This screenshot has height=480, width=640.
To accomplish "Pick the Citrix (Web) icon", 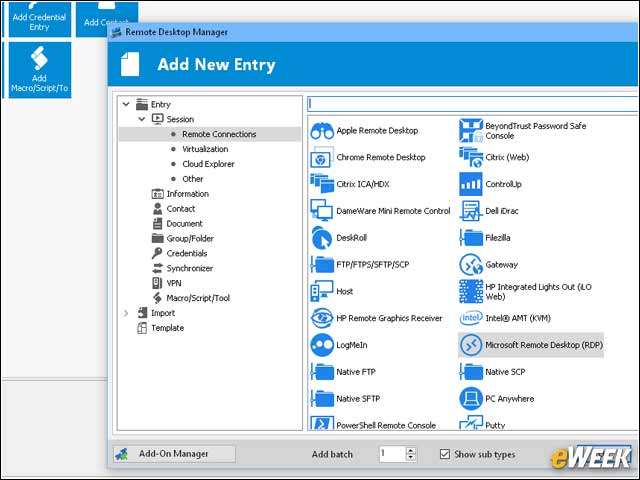I will 471,158.
